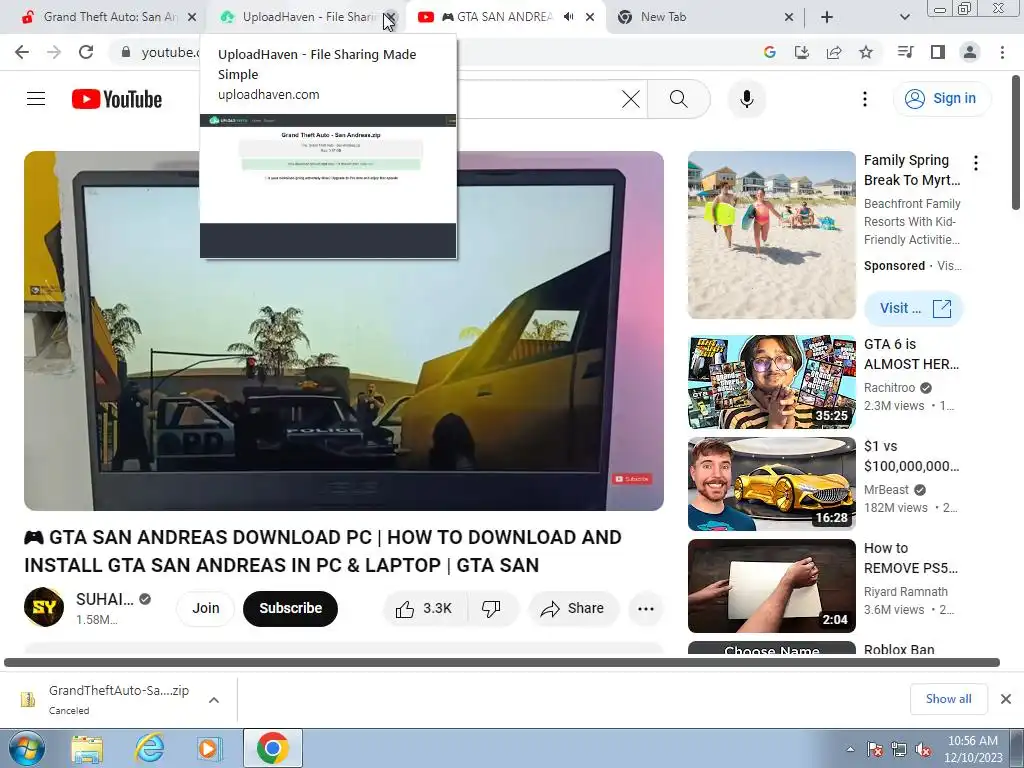Open SUHAI channel avatar

tap(44, 607)
